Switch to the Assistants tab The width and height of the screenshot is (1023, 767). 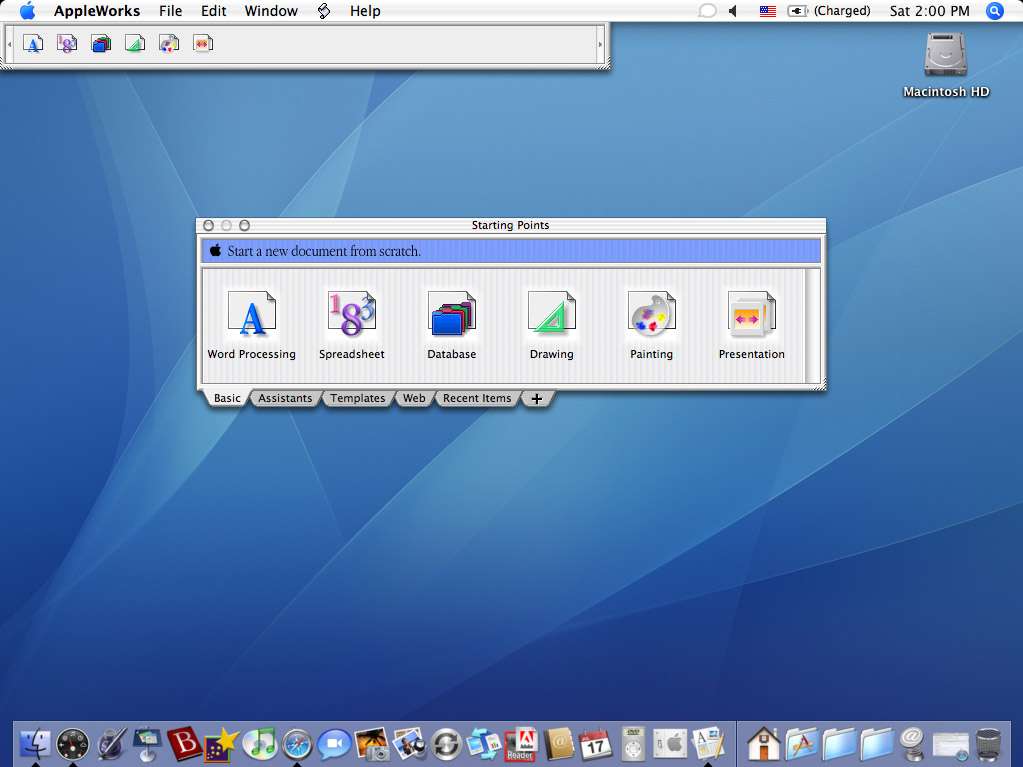(x=285, y=398)
